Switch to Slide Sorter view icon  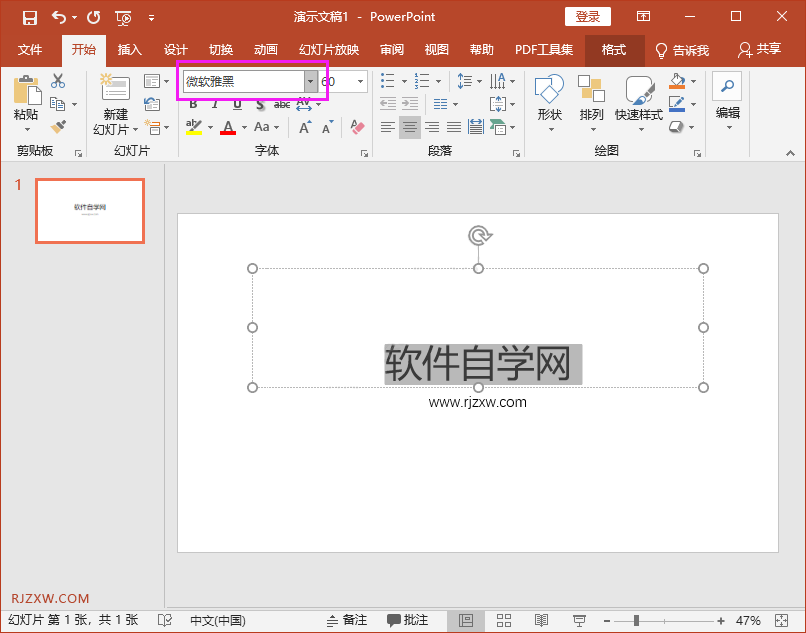point(503,619)
